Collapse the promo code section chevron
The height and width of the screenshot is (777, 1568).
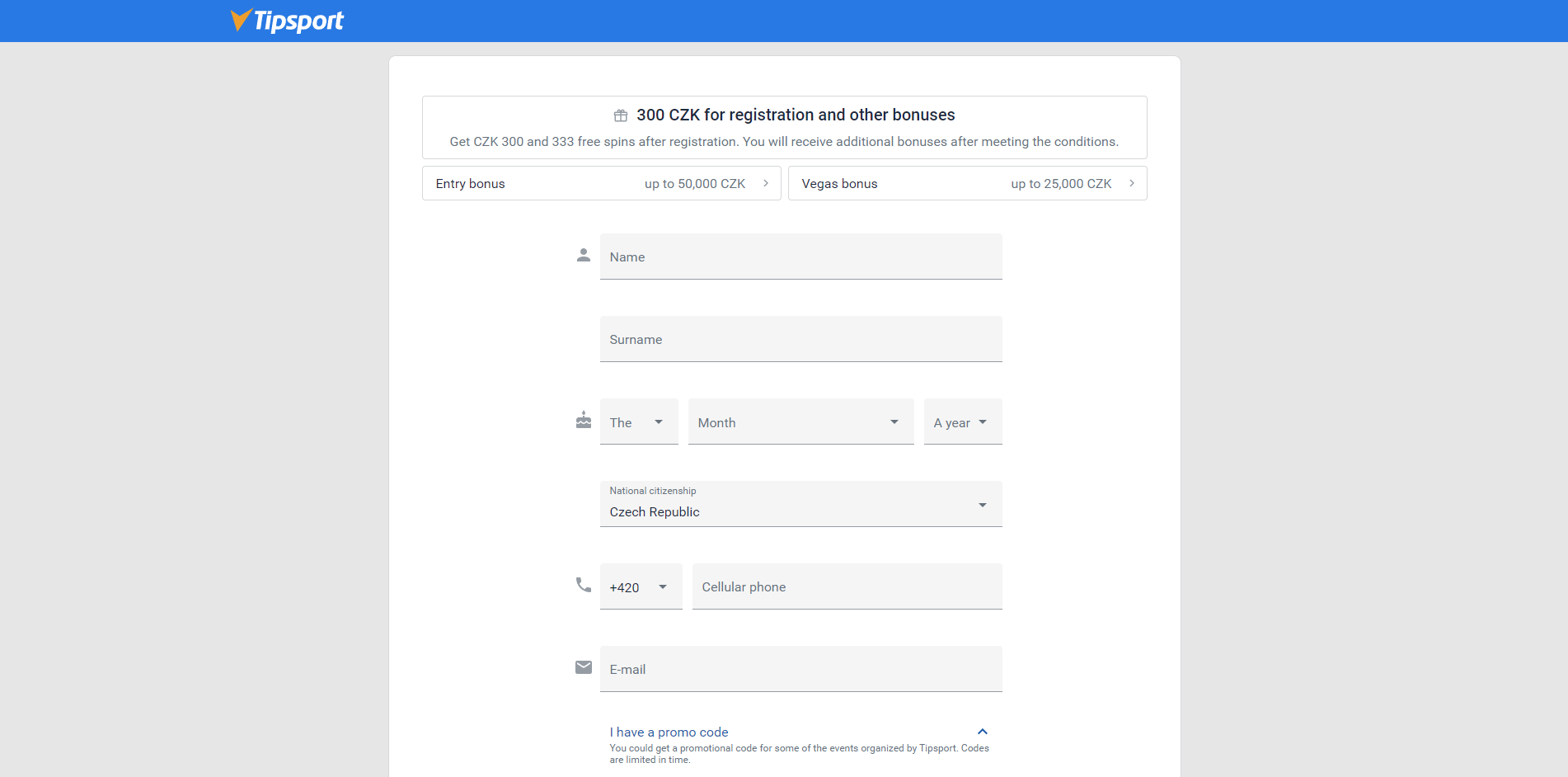pyautogui.click(x=983, y=732)
